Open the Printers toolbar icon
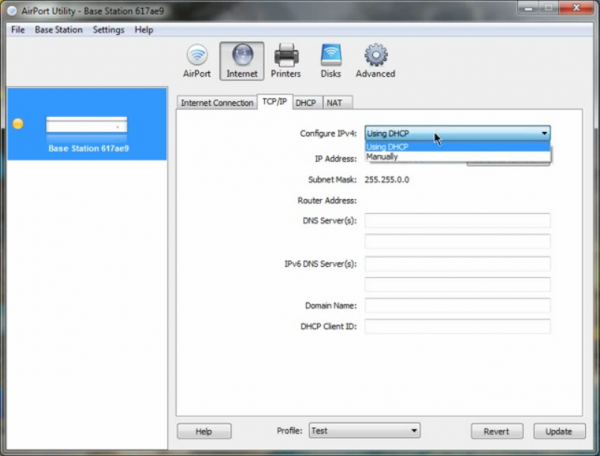The height and width of the screenshot is (456, 600). click(286, 61)
